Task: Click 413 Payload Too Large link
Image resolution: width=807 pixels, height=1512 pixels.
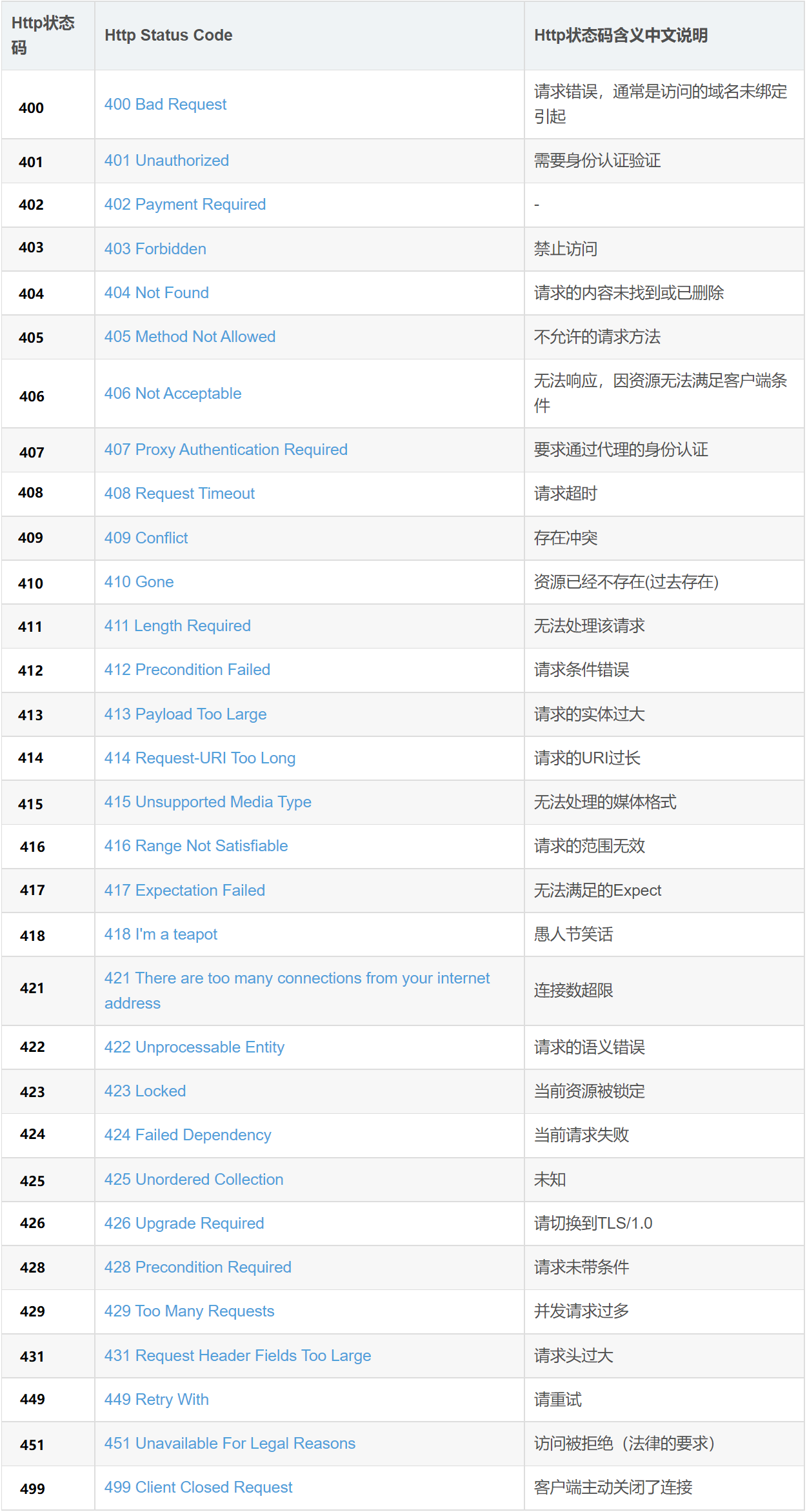Action: point(185,714)
